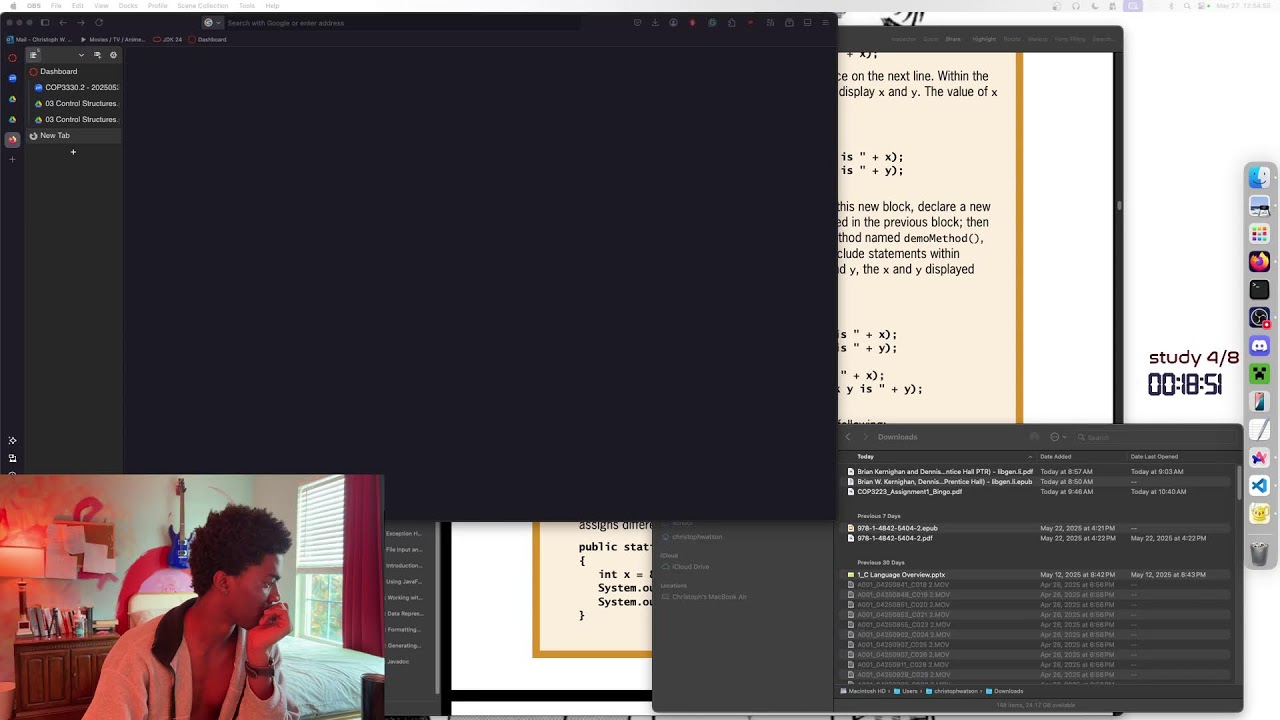This screenshot has height=720, width=1280.
Task: Click the blue Zoom workspace icon in sidebar
Action: pos(12,78)
